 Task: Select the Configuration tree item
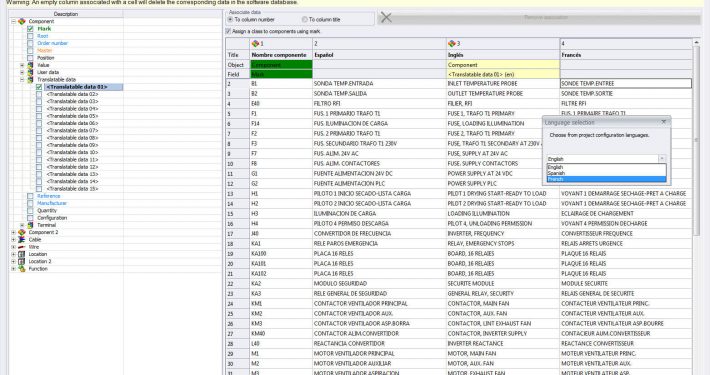tap(52, 218)
